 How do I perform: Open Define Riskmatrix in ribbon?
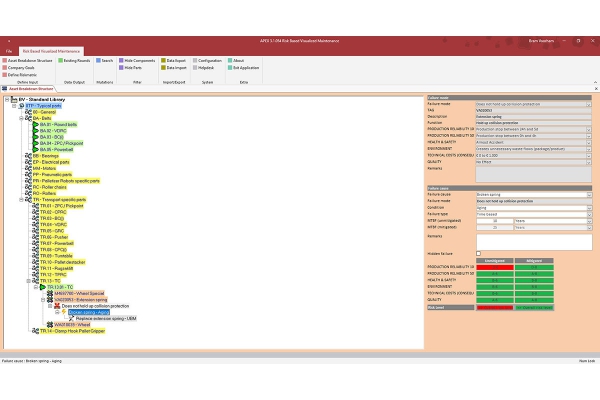point(20,75)
